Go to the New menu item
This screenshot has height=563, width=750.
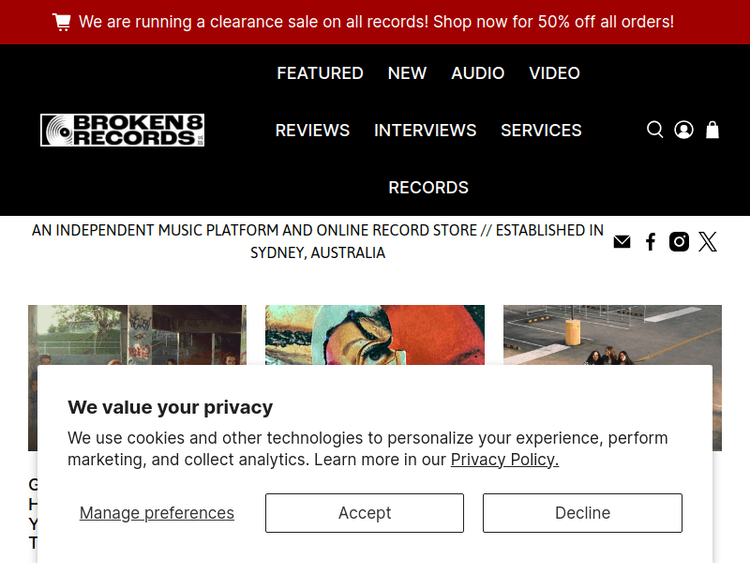[x=407, y=73]
